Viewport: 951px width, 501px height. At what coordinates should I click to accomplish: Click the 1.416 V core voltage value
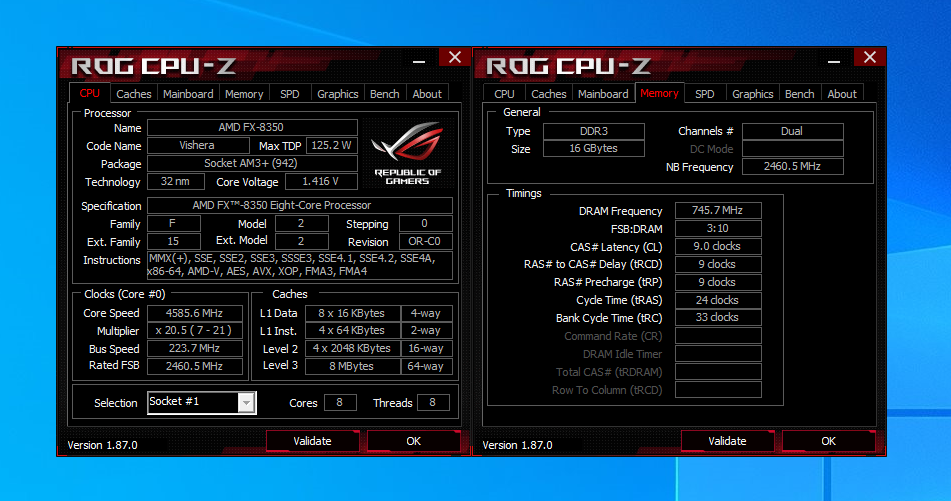[x=321, y=181]
